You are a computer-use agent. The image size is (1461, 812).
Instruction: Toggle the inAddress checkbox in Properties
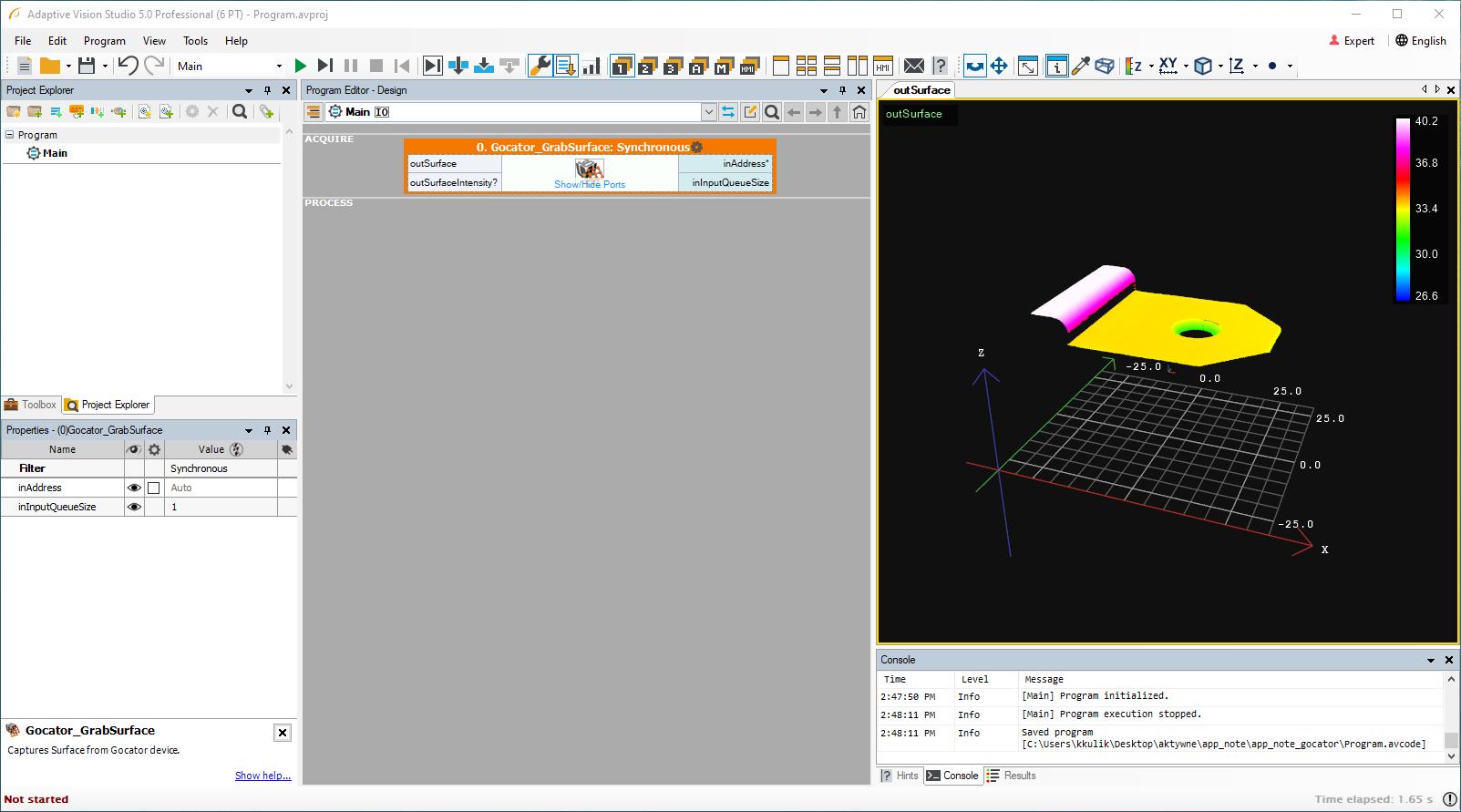[154, 488]
